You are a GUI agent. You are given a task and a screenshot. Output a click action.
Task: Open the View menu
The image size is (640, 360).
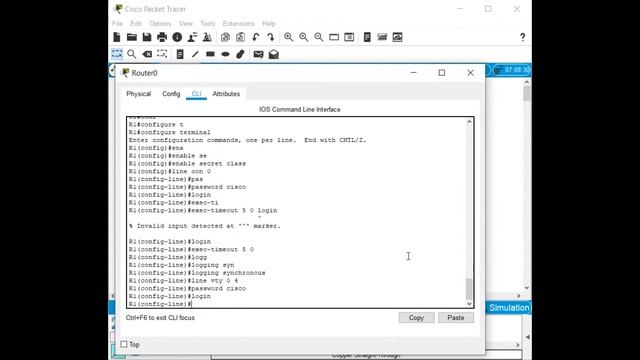pyautogui.click(x=186, y=23)
